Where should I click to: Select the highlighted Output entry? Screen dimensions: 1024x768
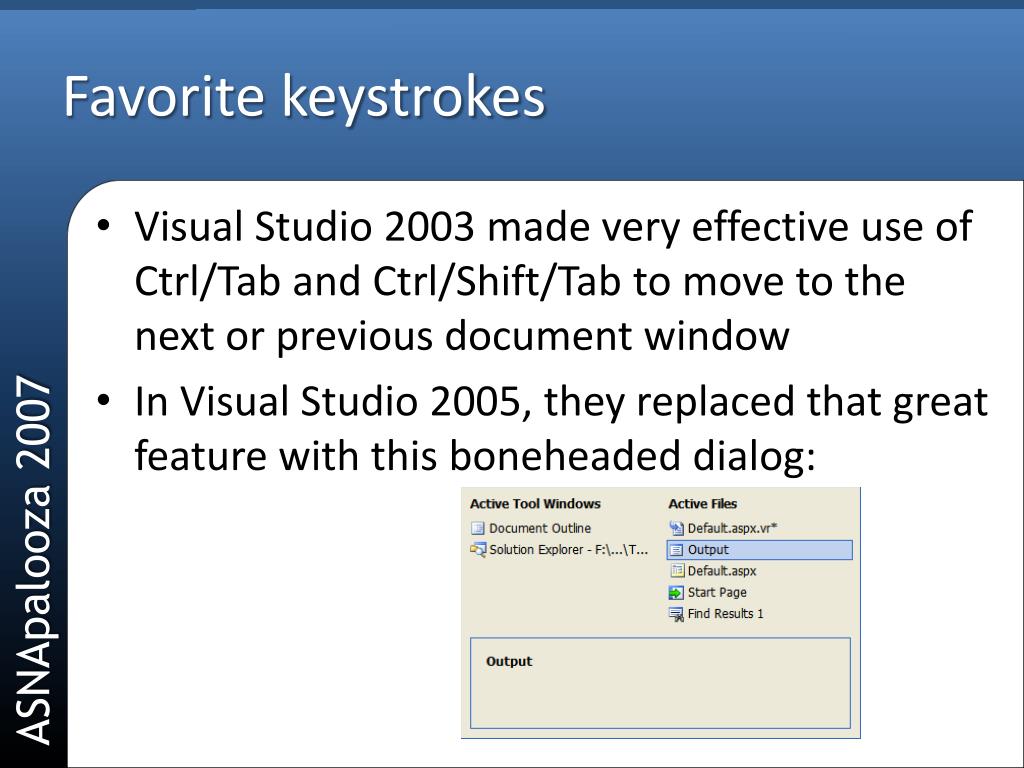pos(760,550)
